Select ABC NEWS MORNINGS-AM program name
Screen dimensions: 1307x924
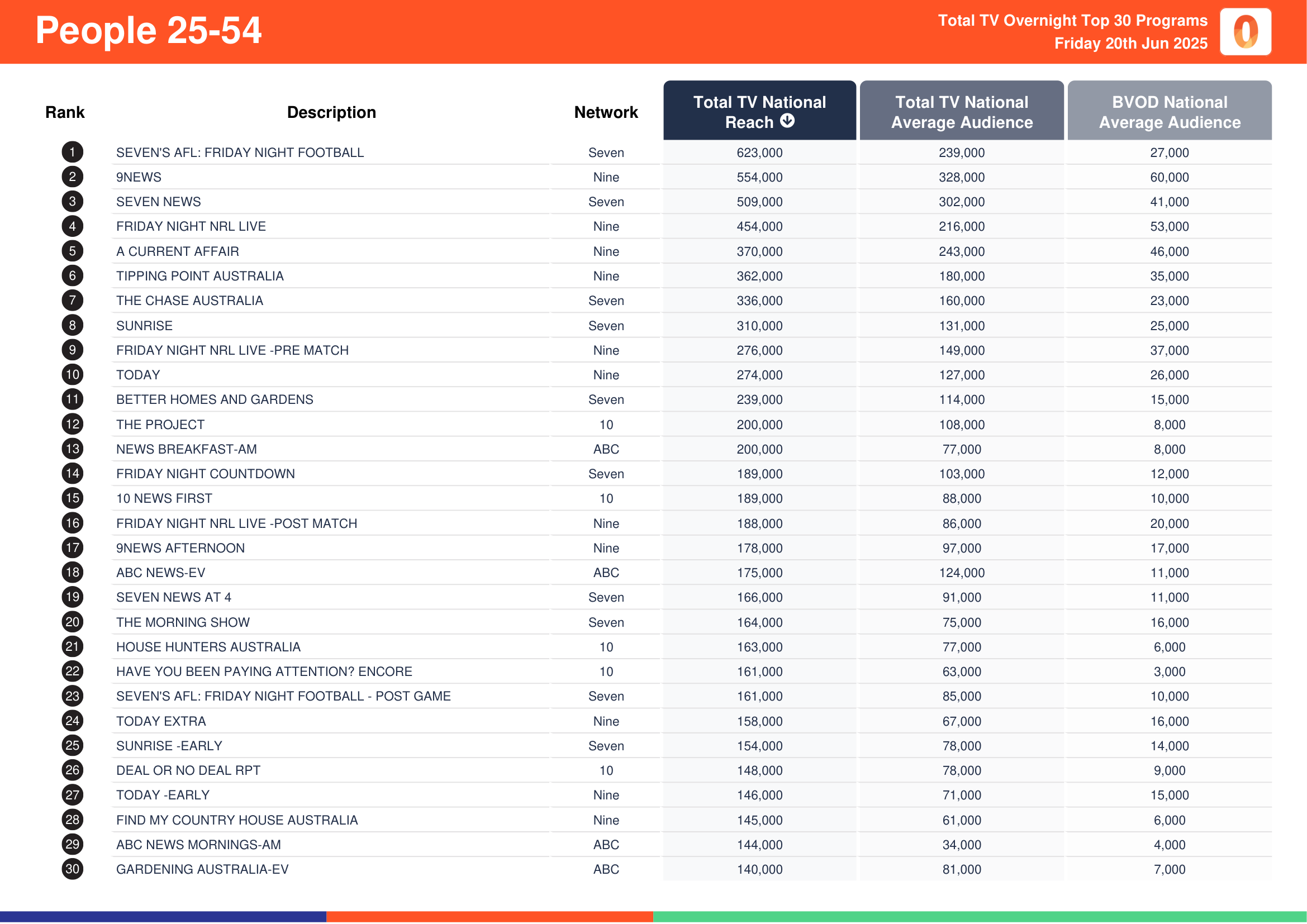pyautogui.click(x=199, y=844)
